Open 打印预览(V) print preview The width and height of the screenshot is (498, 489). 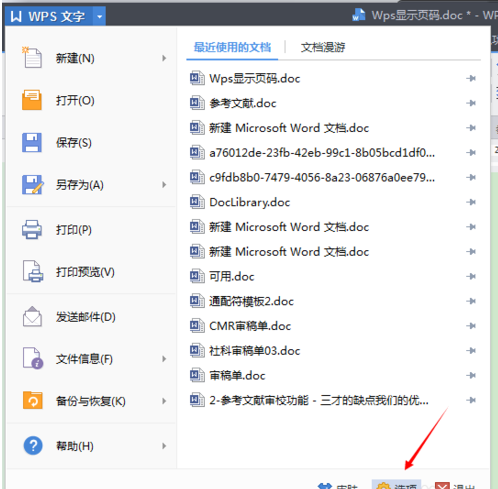click(x=69, y=272)
